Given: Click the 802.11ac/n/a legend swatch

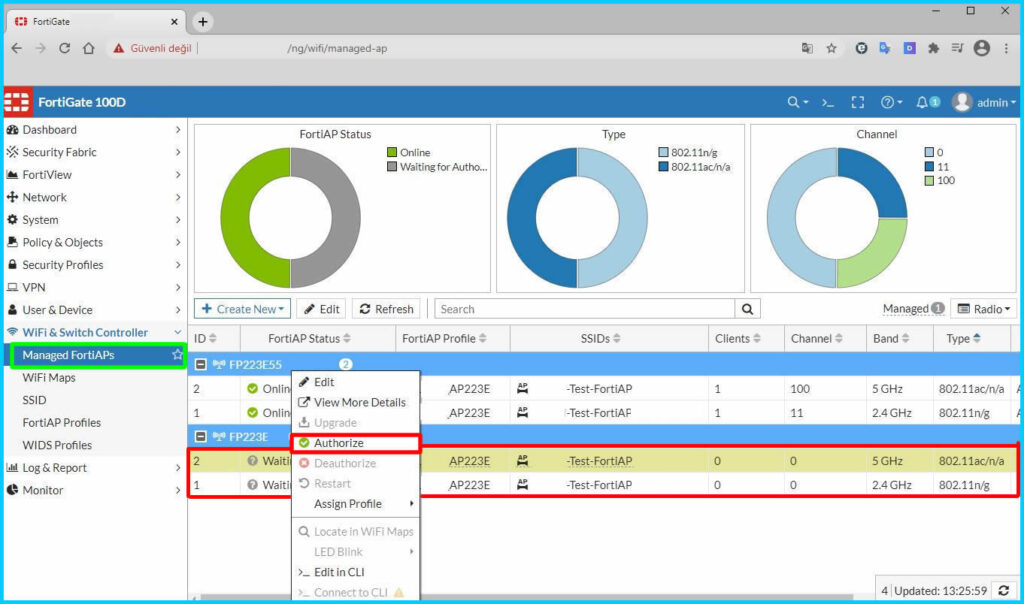Looking at the screenshot, I should [664, 167].
